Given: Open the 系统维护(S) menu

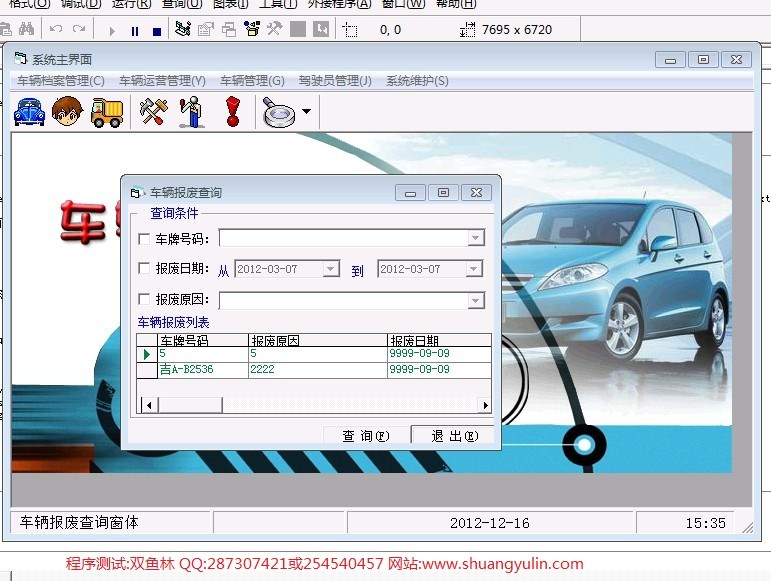Looking at the screenshot, I should click(417, 81).
